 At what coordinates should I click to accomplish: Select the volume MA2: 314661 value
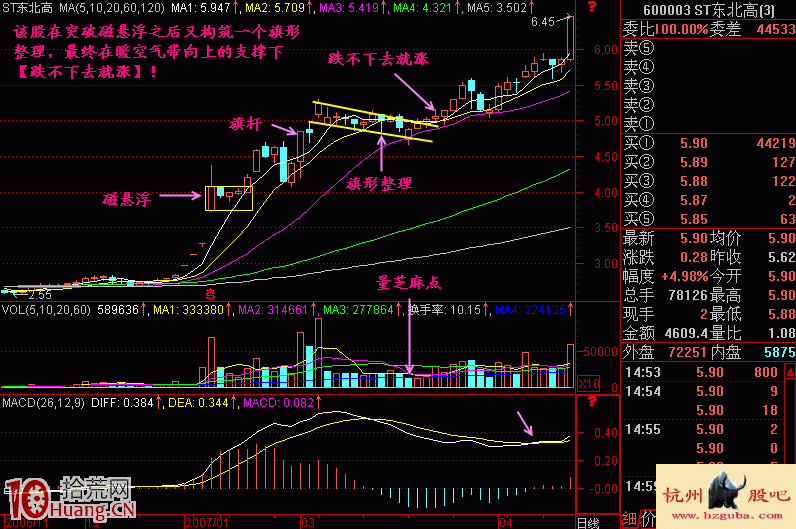click(x=273, y=310)
